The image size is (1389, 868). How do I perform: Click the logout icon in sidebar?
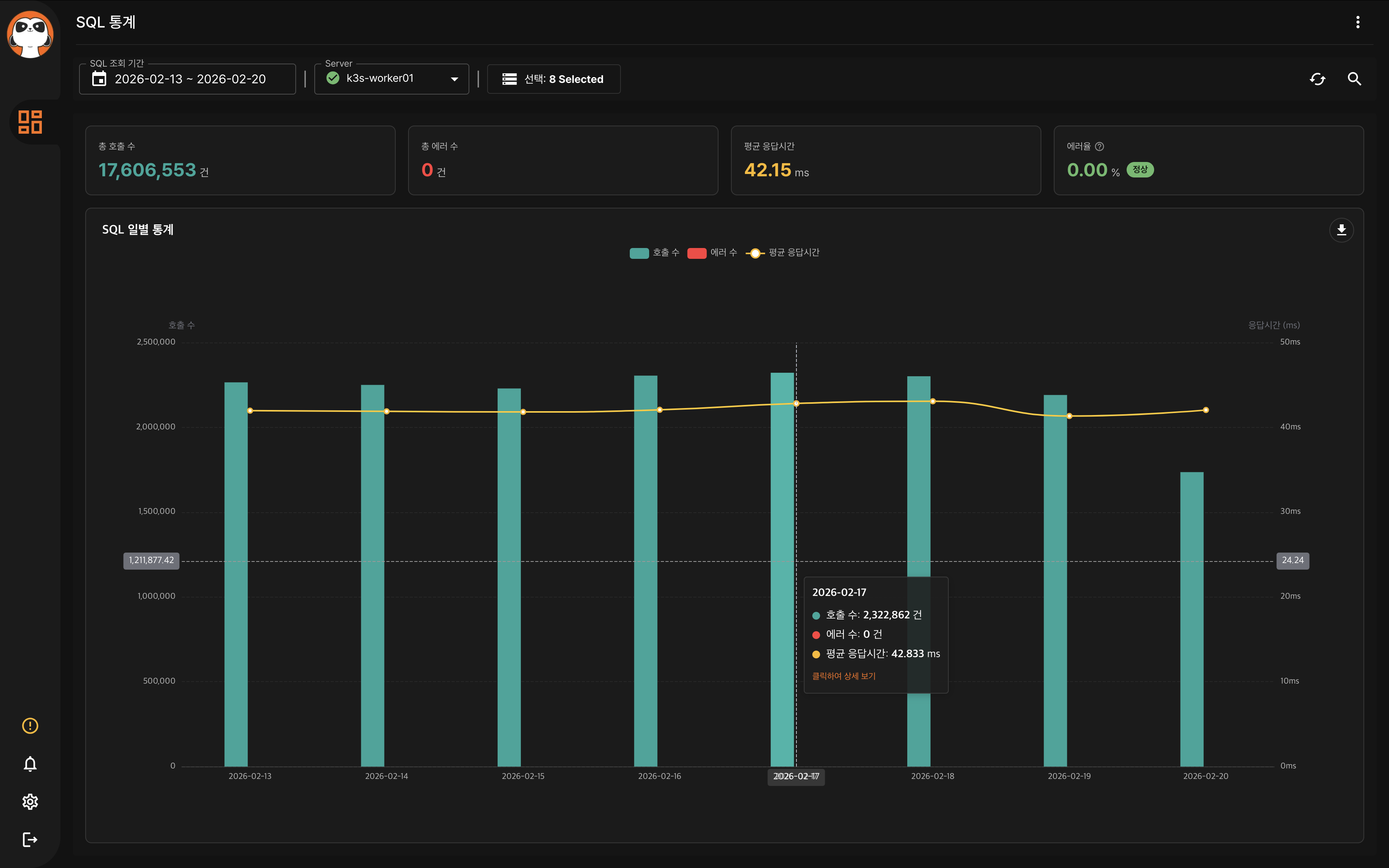point(30,839)
